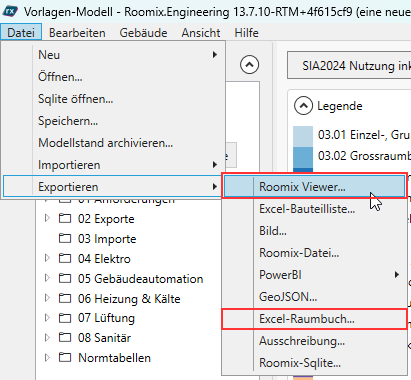The height and width of the screenshot is (380, 411).
Task: Expand the 02 Exporte folder
Action: [47, 218]
